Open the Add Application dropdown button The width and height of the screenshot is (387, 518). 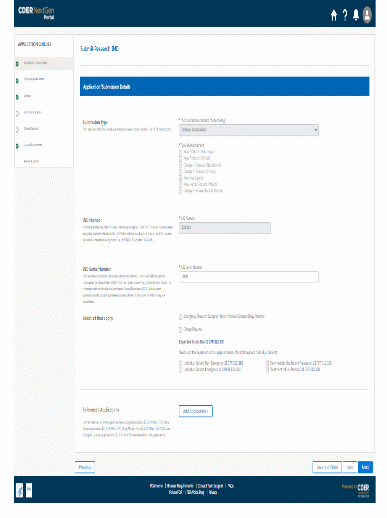pyautogui.click(x=196, y=411)
